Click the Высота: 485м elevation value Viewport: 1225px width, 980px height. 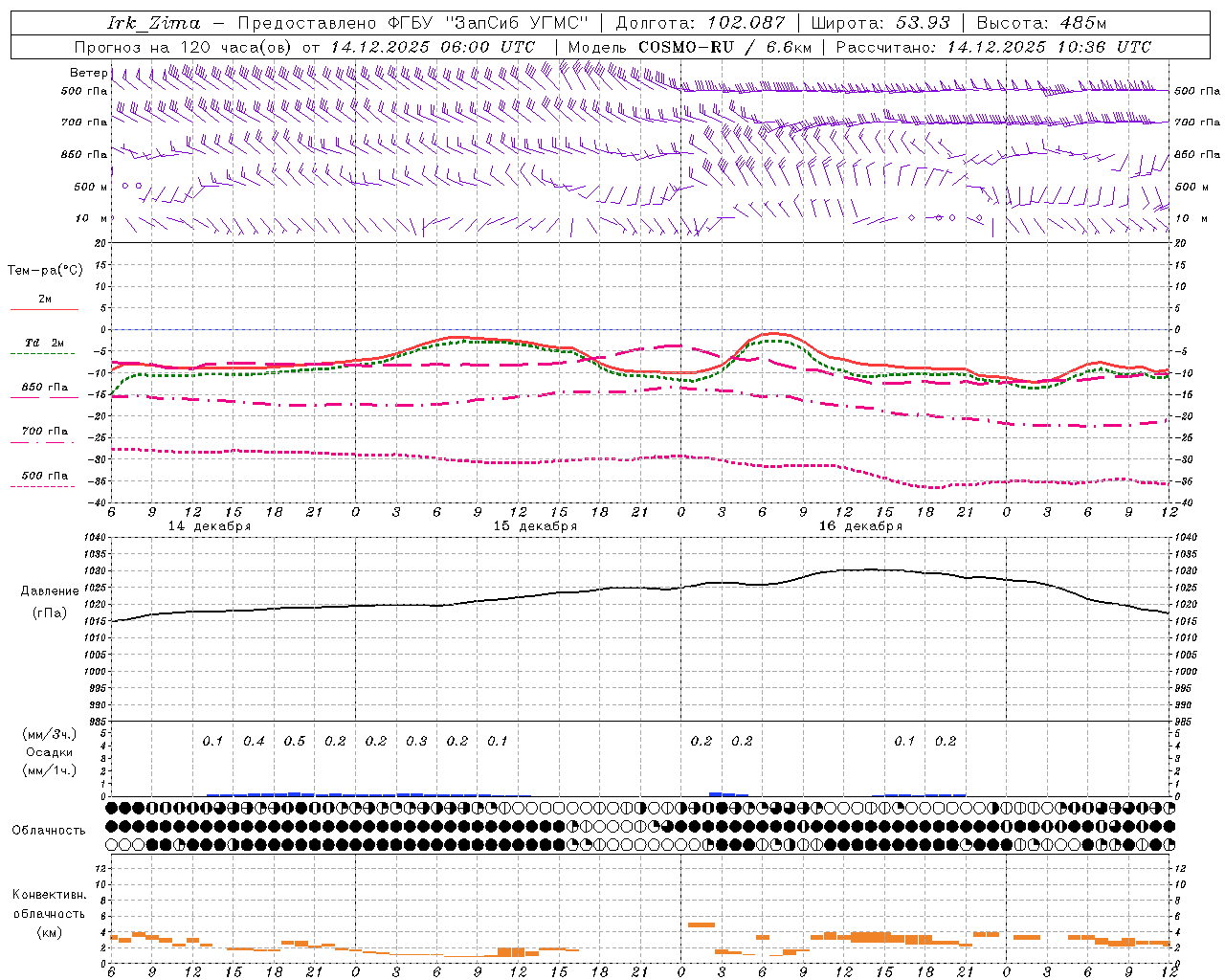1042,23
